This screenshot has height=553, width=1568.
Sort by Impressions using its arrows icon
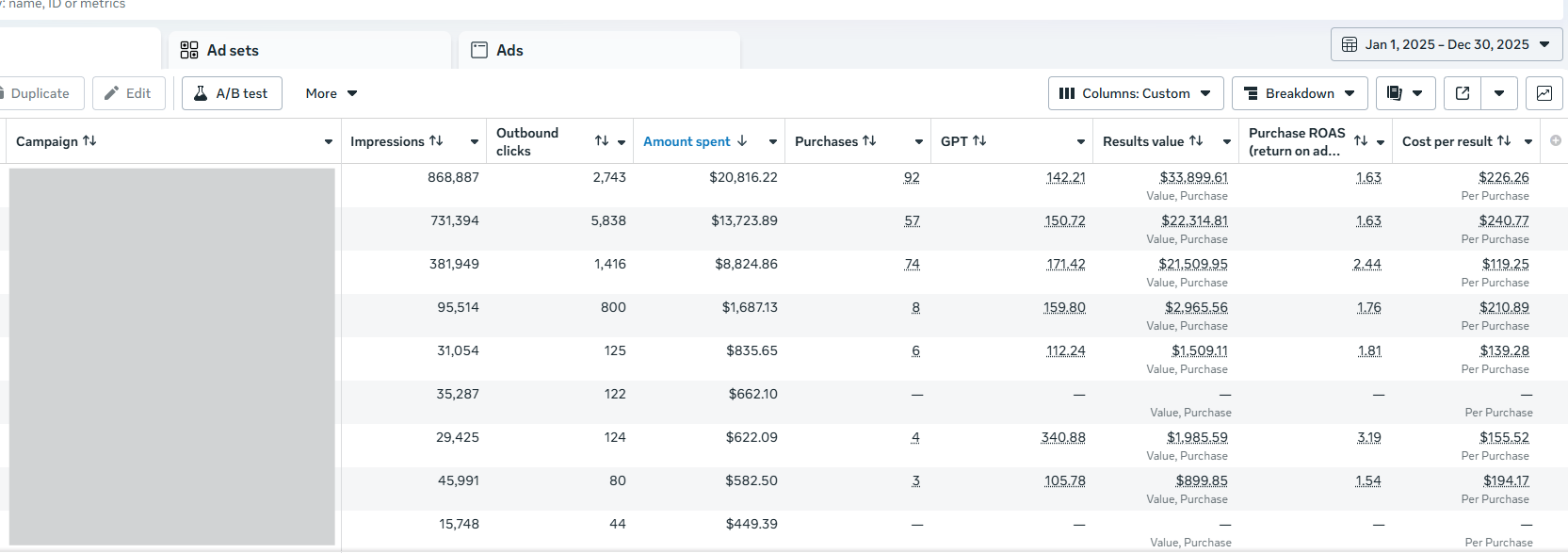point(436,141)
